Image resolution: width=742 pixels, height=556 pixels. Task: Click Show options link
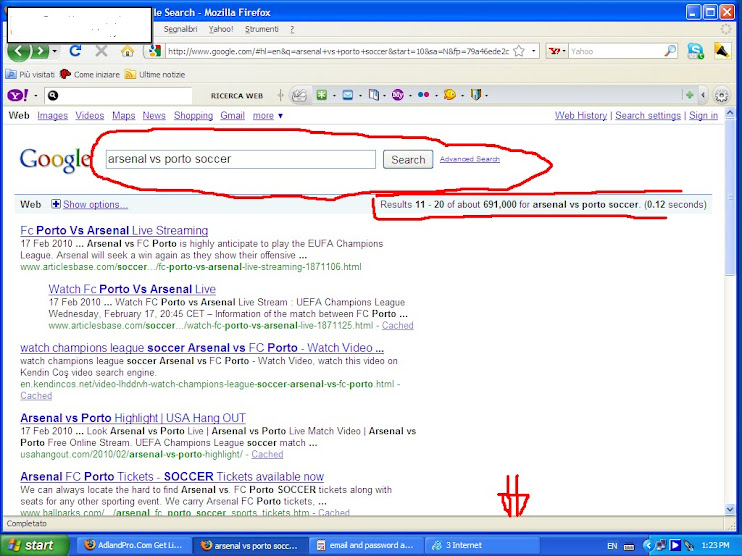coord(95,204)
